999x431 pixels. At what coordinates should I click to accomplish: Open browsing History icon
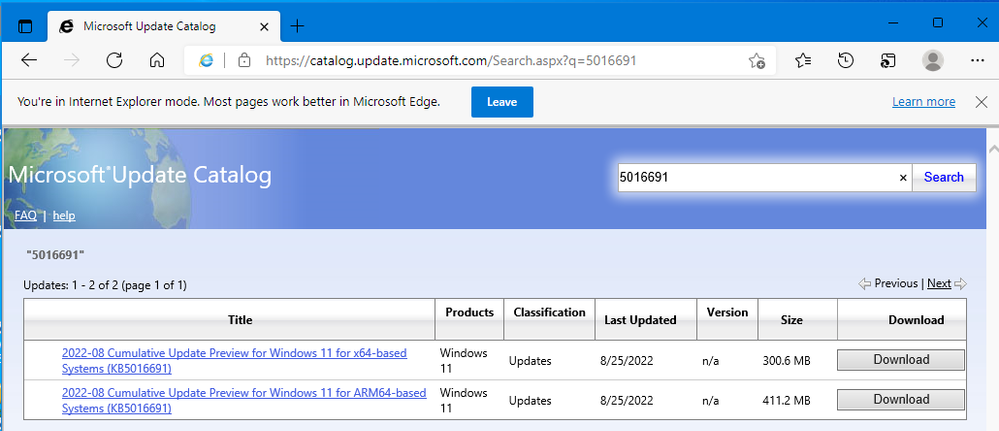[x=845, y=61]
